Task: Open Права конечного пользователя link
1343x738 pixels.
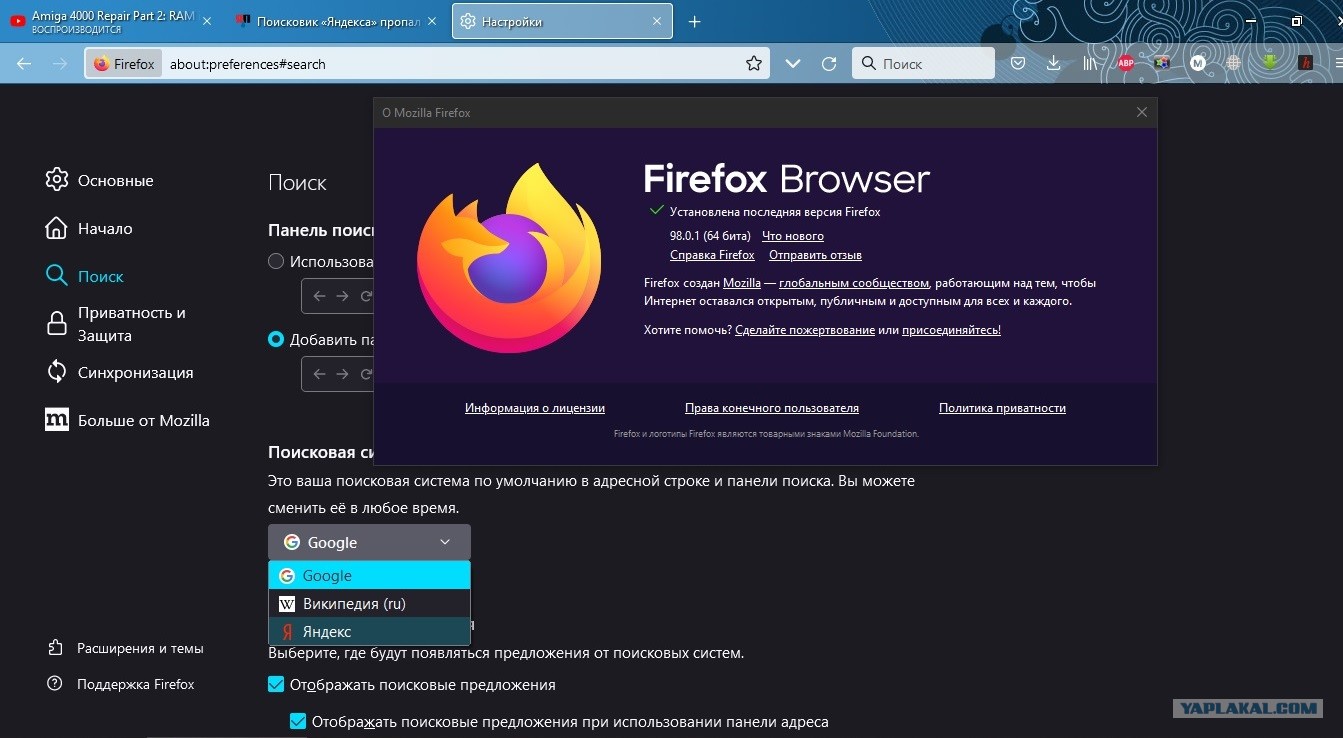Action: 772,408
